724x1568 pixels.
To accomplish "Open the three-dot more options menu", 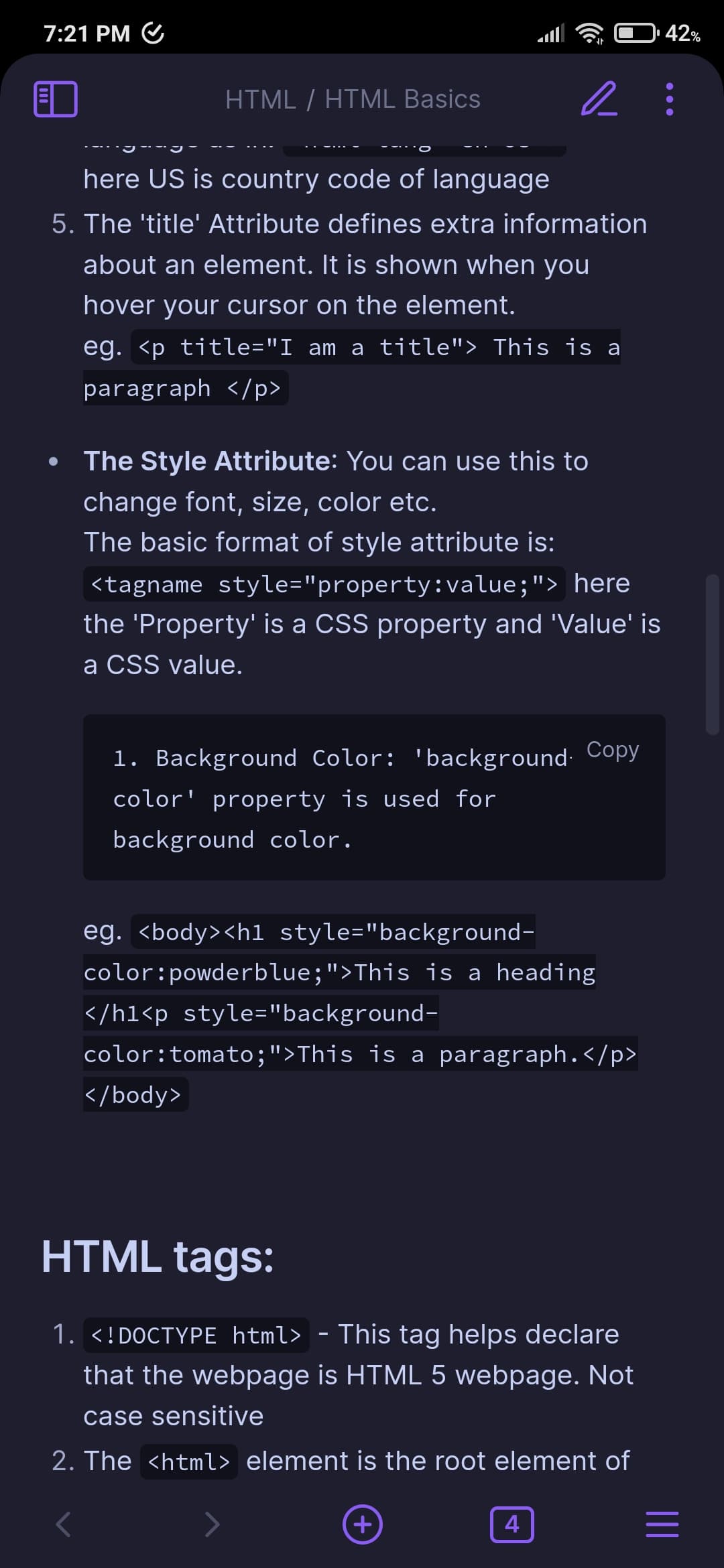I will (x=668, y=99).
